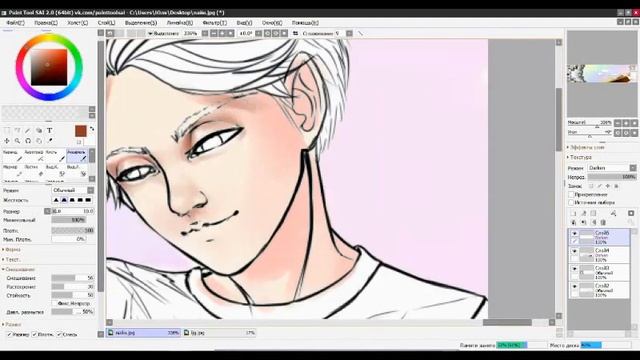Click the navigator preview thumbnail
Image resolution: width=640 pixels, height=360 pixels.
[601, 74]
